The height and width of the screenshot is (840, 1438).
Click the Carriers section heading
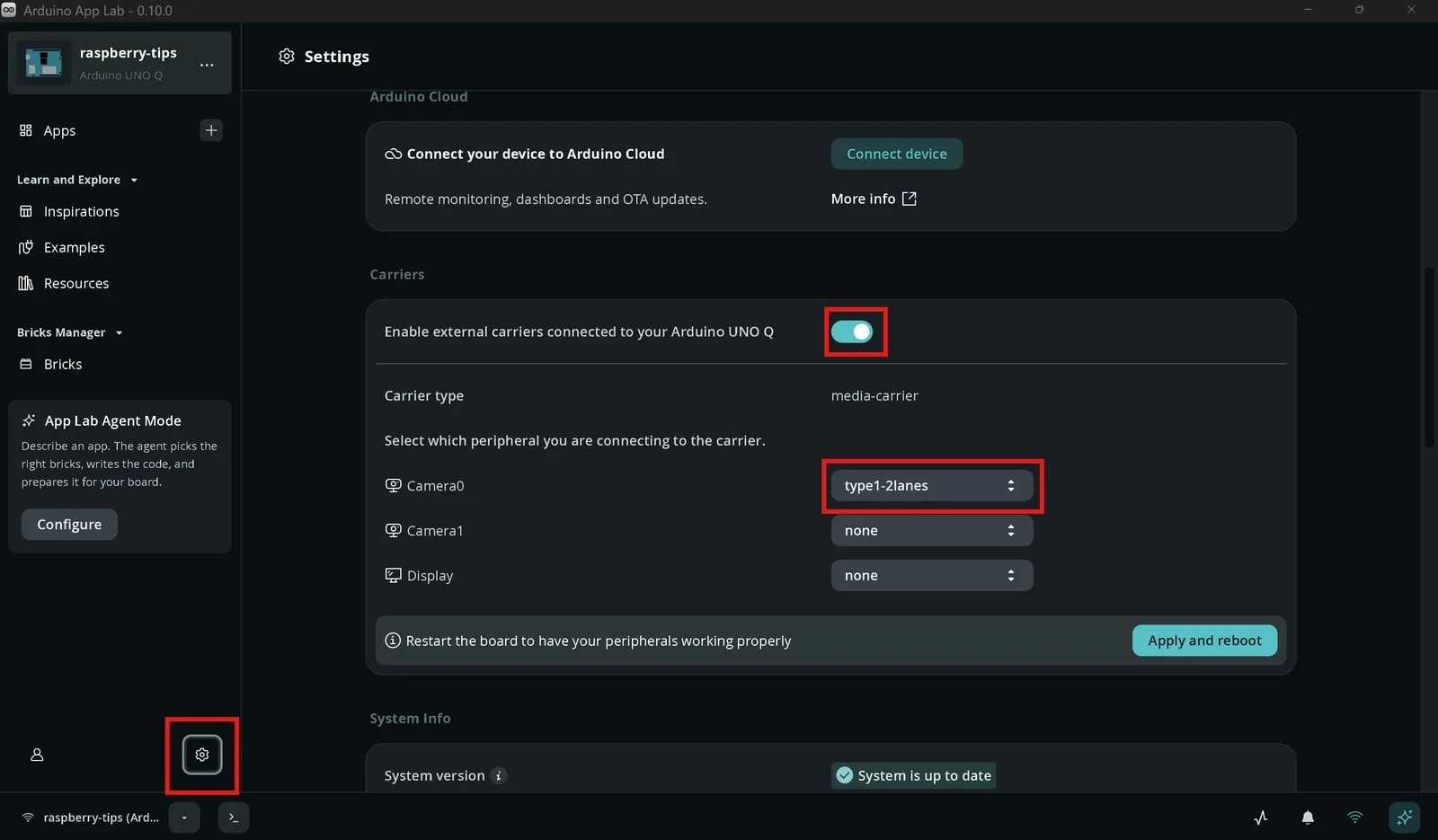pyautogui.click(x=397, y=274)
